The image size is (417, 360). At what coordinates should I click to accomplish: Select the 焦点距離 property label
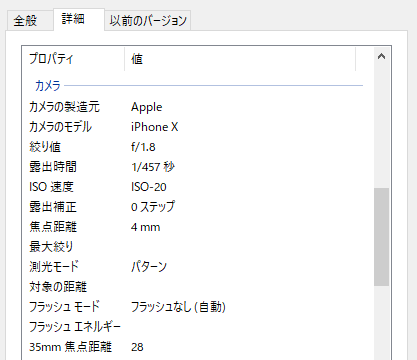click(x=53, y=227)
